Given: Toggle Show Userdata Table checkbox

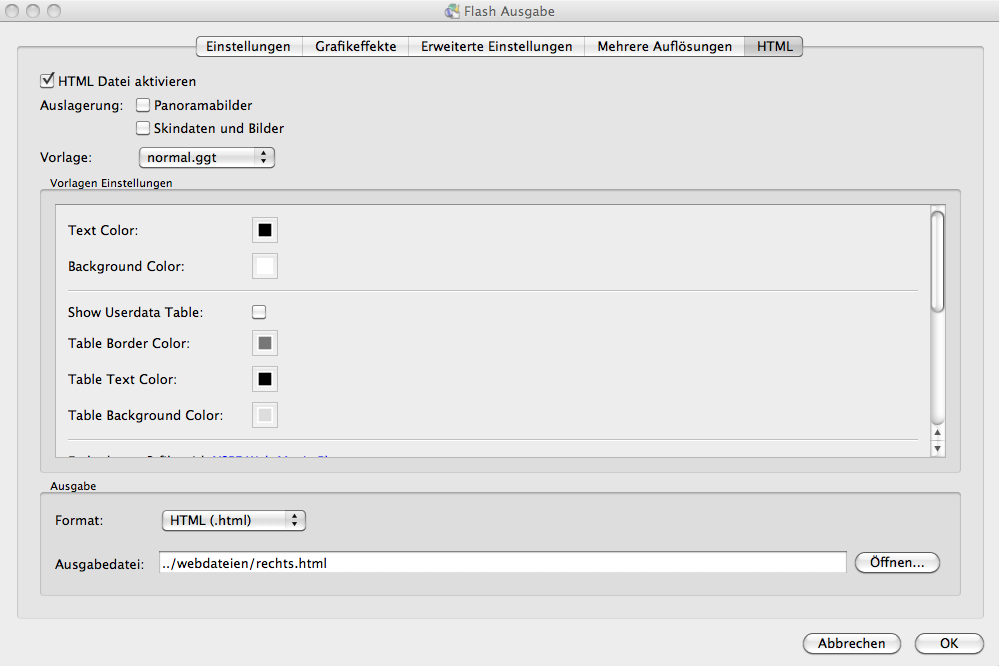Looking at the screenshot, I should click(x=259, y=312).
